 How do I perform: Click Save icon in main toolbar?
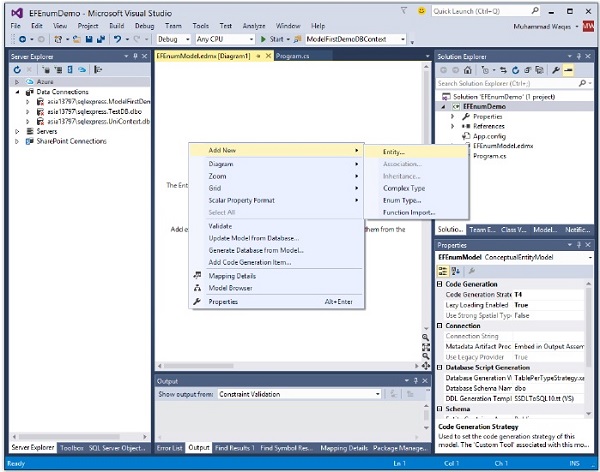point(89,39)
